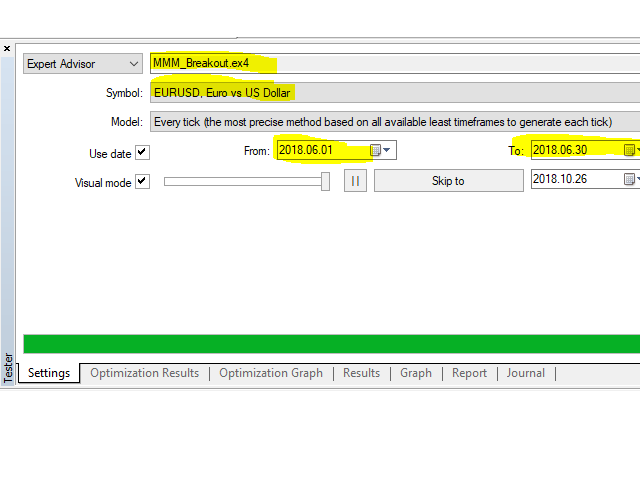Click the To date calendar icon
This screenshot has height=480, width=640.
[629, 151]
